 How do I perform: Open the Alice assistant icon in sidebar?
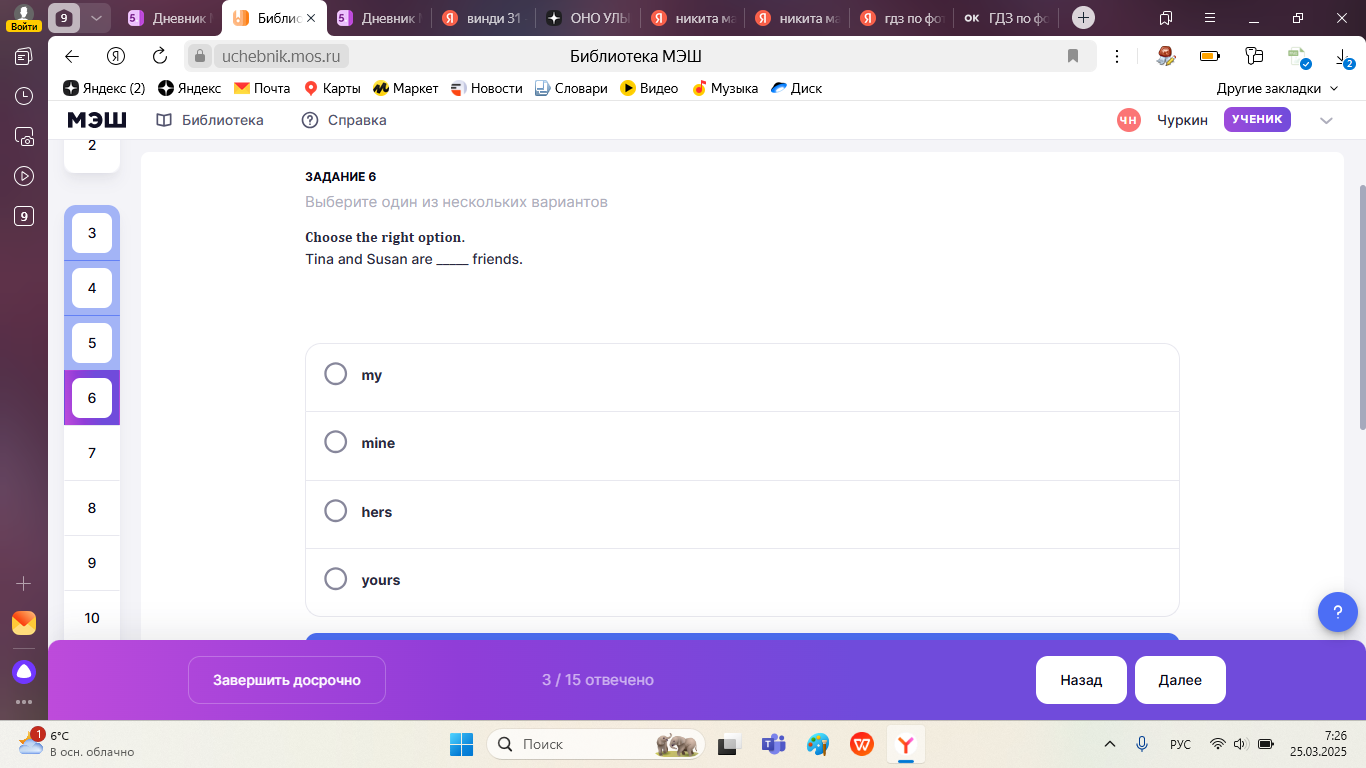click(x=24, y=671)
